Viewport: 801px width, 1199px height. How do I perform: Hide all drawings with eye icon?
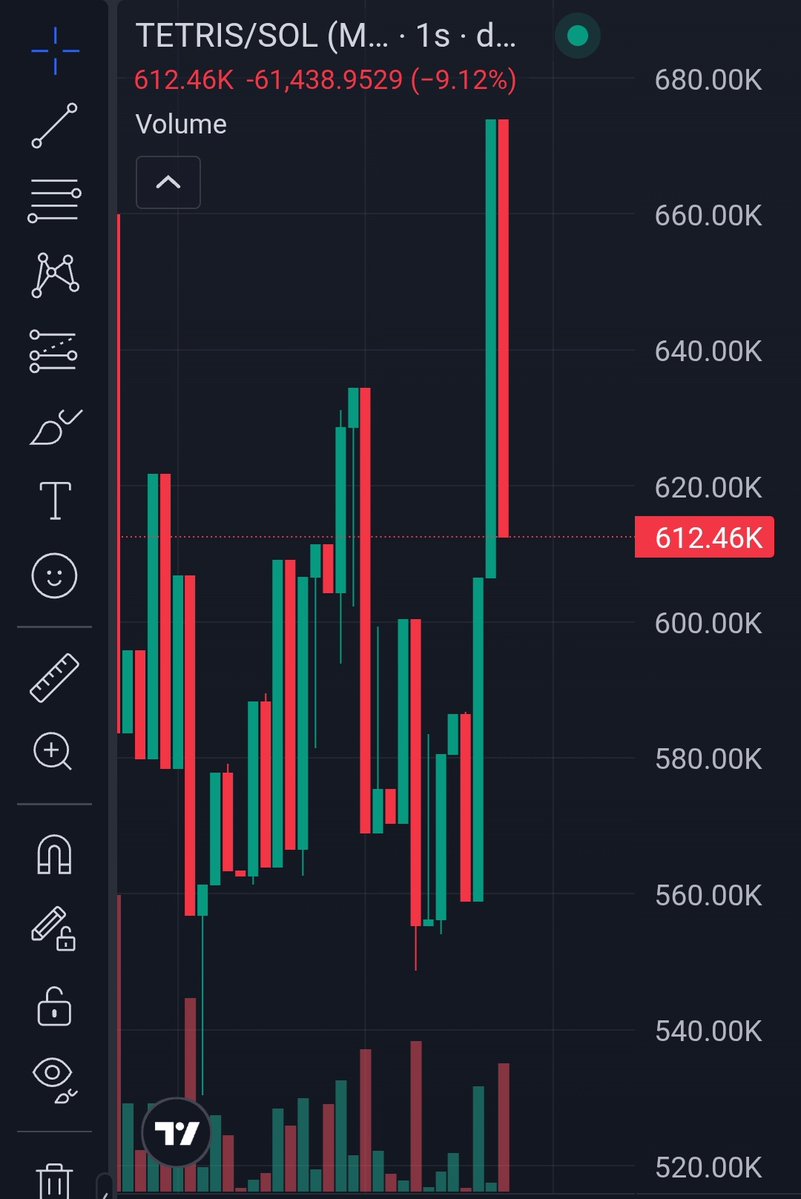point(55,1080)
